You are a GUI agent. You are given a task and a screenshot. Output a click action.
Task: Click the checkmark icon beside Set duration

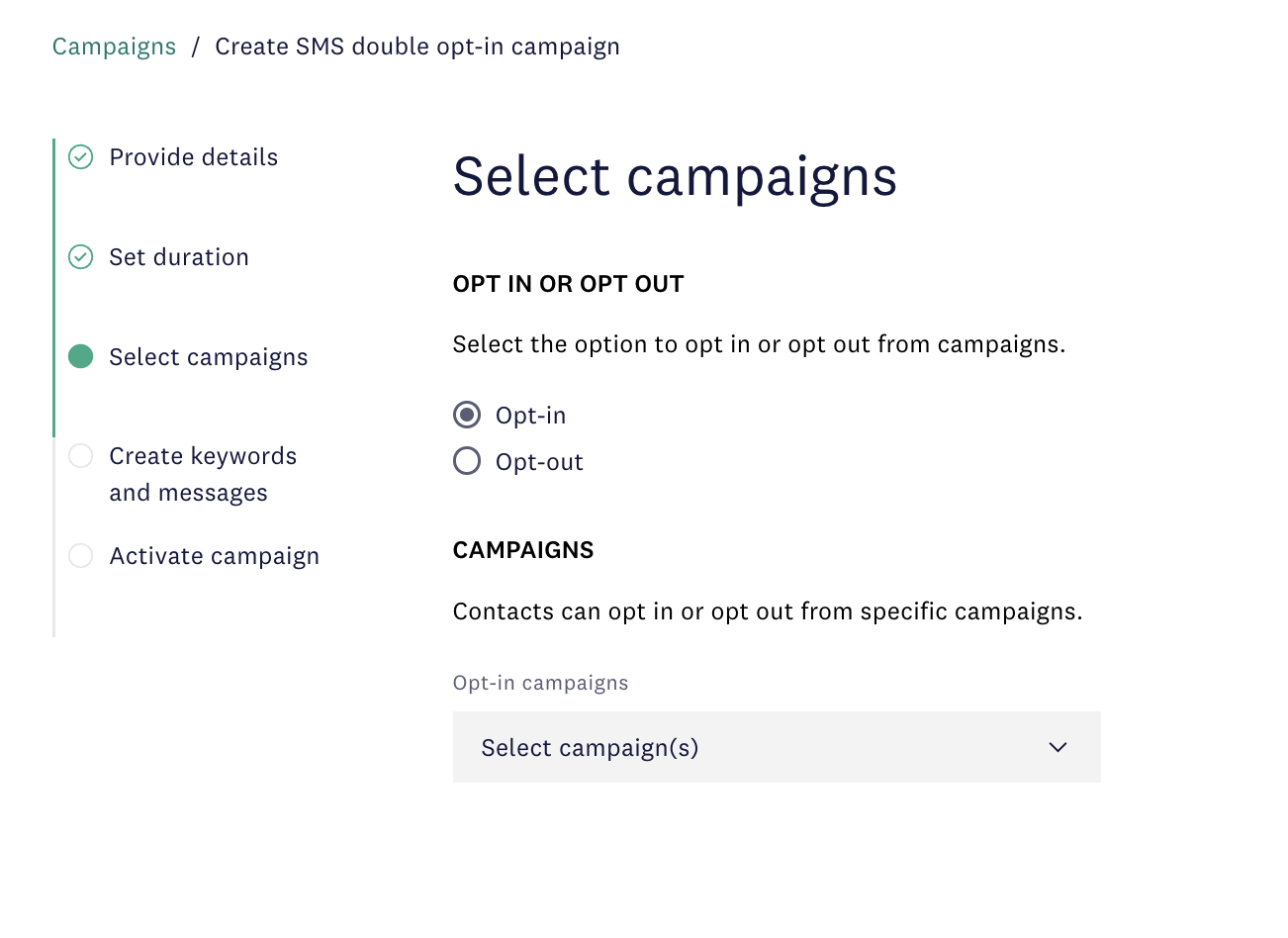tap(80, 256)
